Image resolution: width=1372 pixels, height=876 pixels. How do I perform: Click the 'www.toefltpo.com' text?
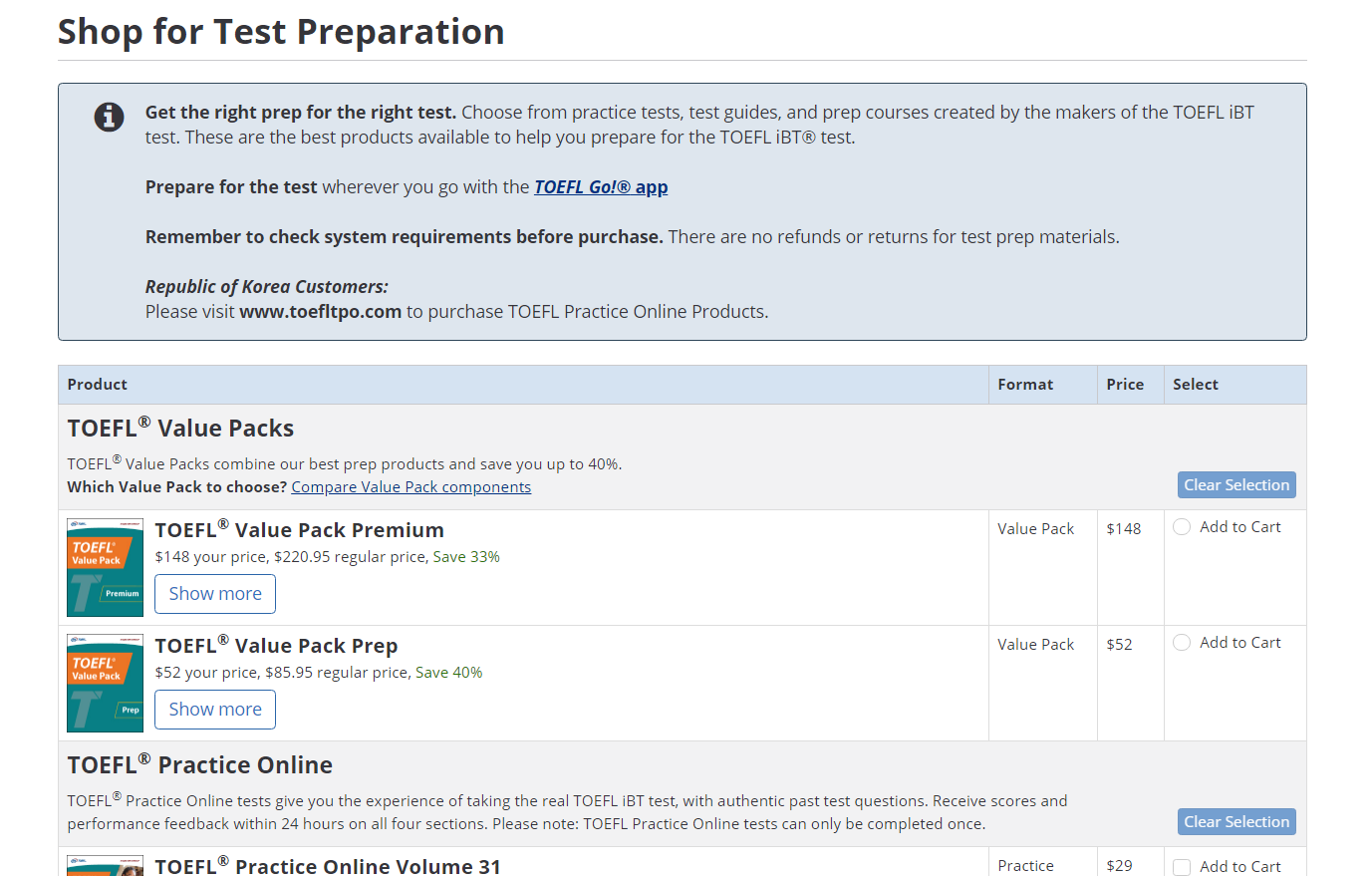(x=320, y=312)
